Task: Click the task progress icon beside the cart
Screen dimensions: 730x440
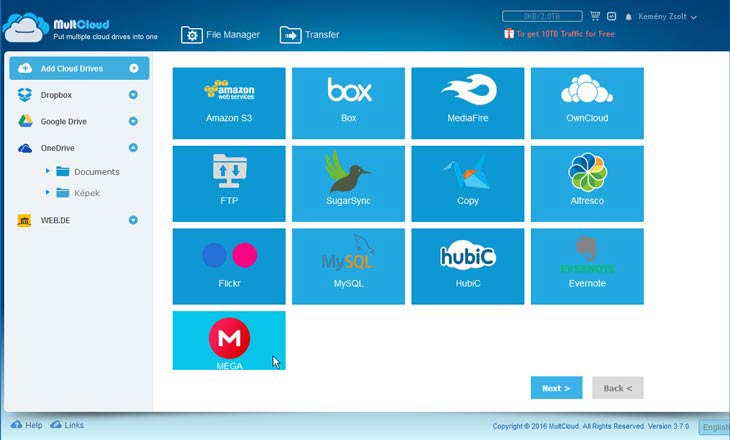Action: point(611,16)
